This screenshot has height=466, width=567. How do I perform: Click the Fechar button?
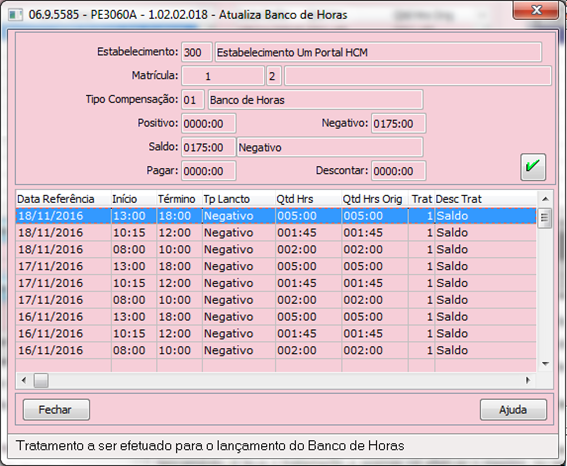(56, 410)
